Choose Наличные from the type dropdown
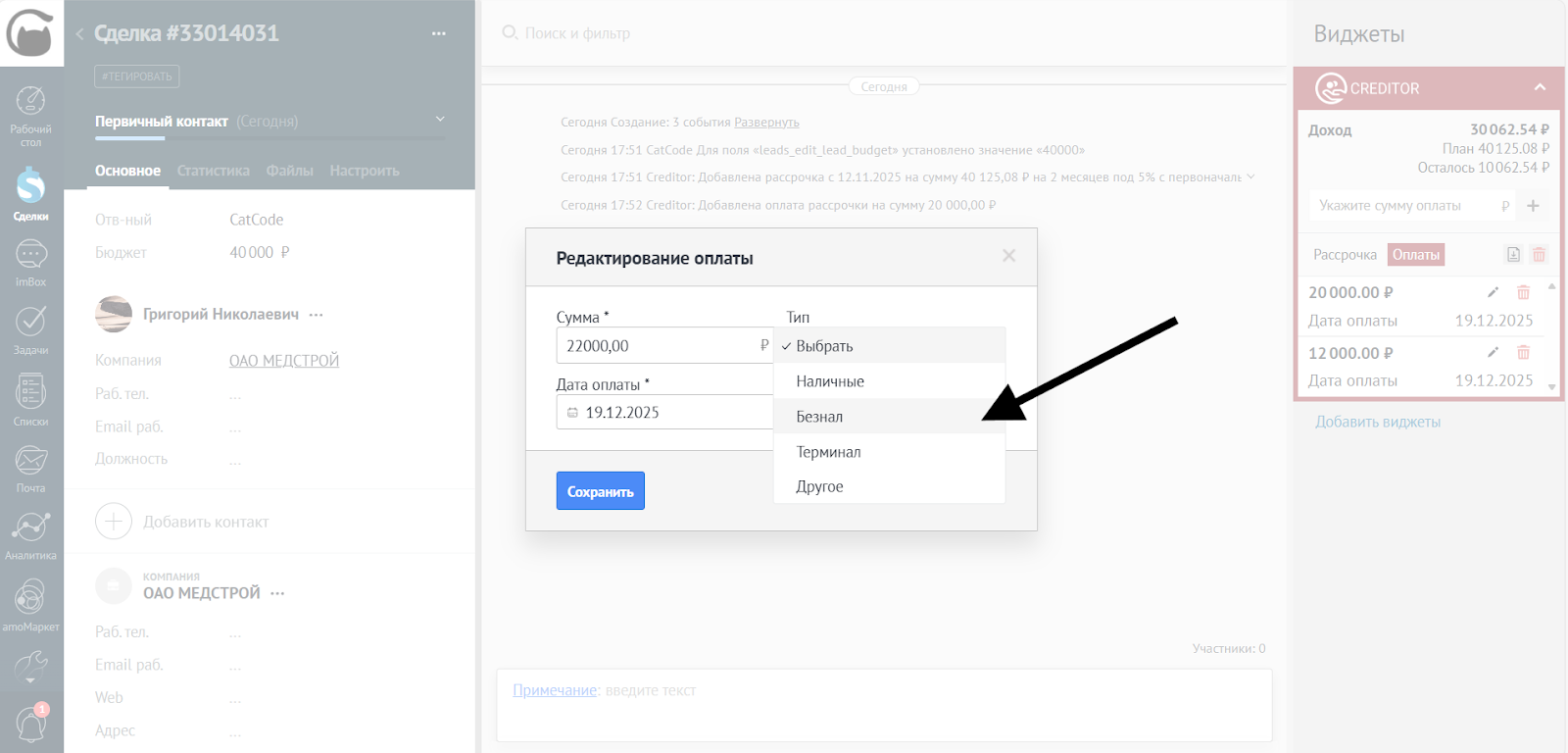1568x753 pixels. (830, 381)
